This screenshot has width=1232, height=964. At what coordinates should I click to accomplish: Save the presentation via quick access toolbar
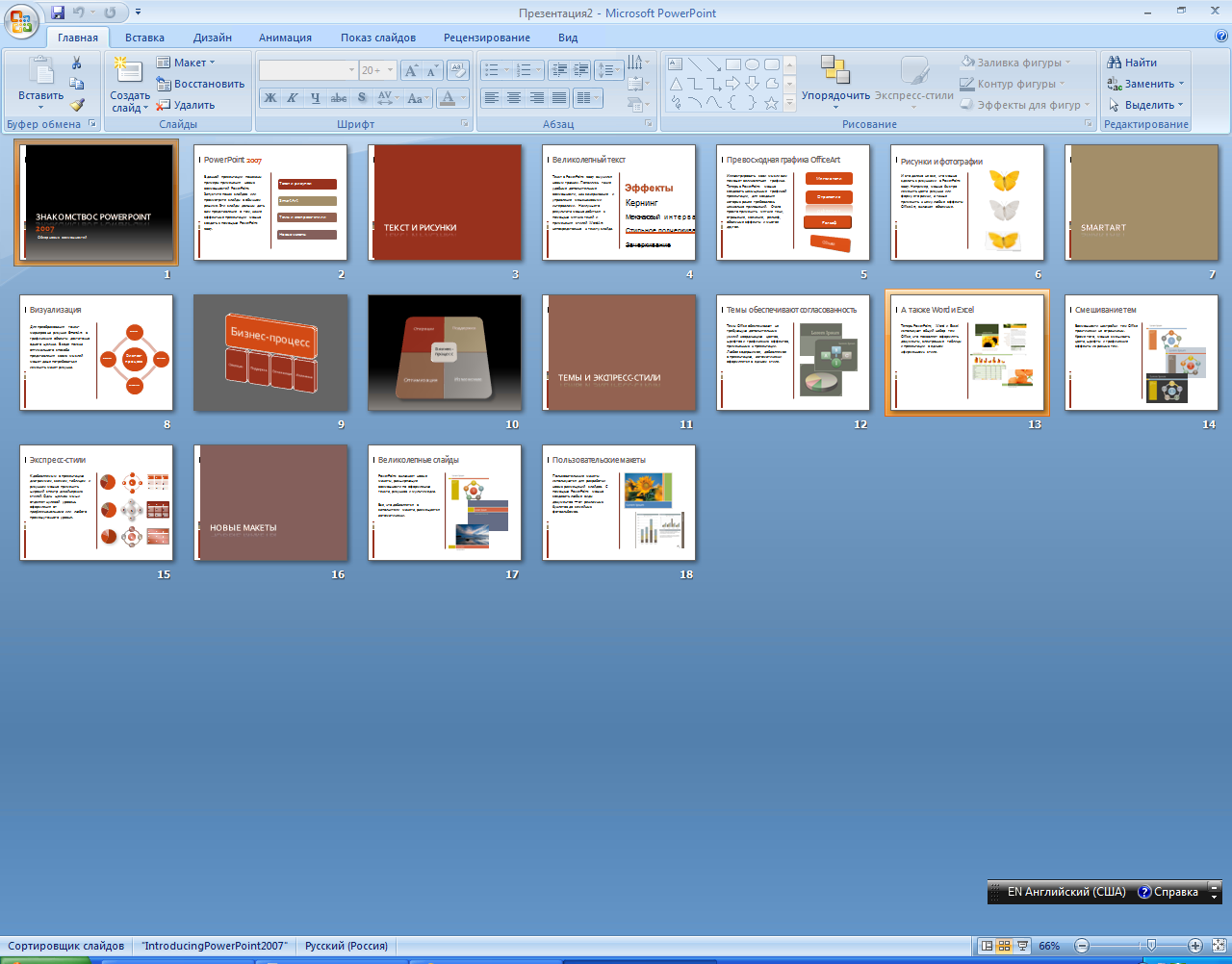point(58,13)
